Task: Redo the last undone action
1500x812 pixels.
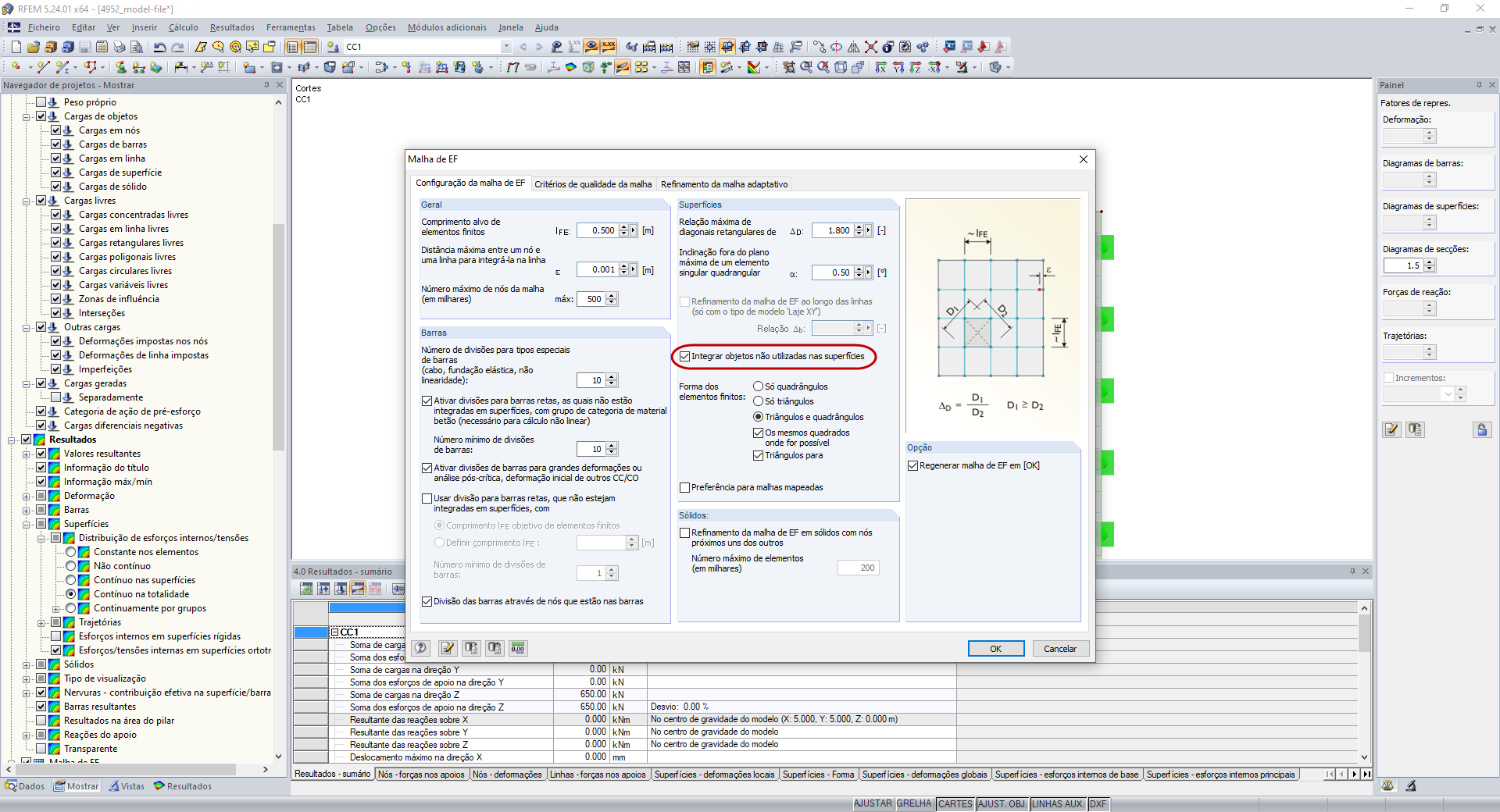Action: click(178, 47)
